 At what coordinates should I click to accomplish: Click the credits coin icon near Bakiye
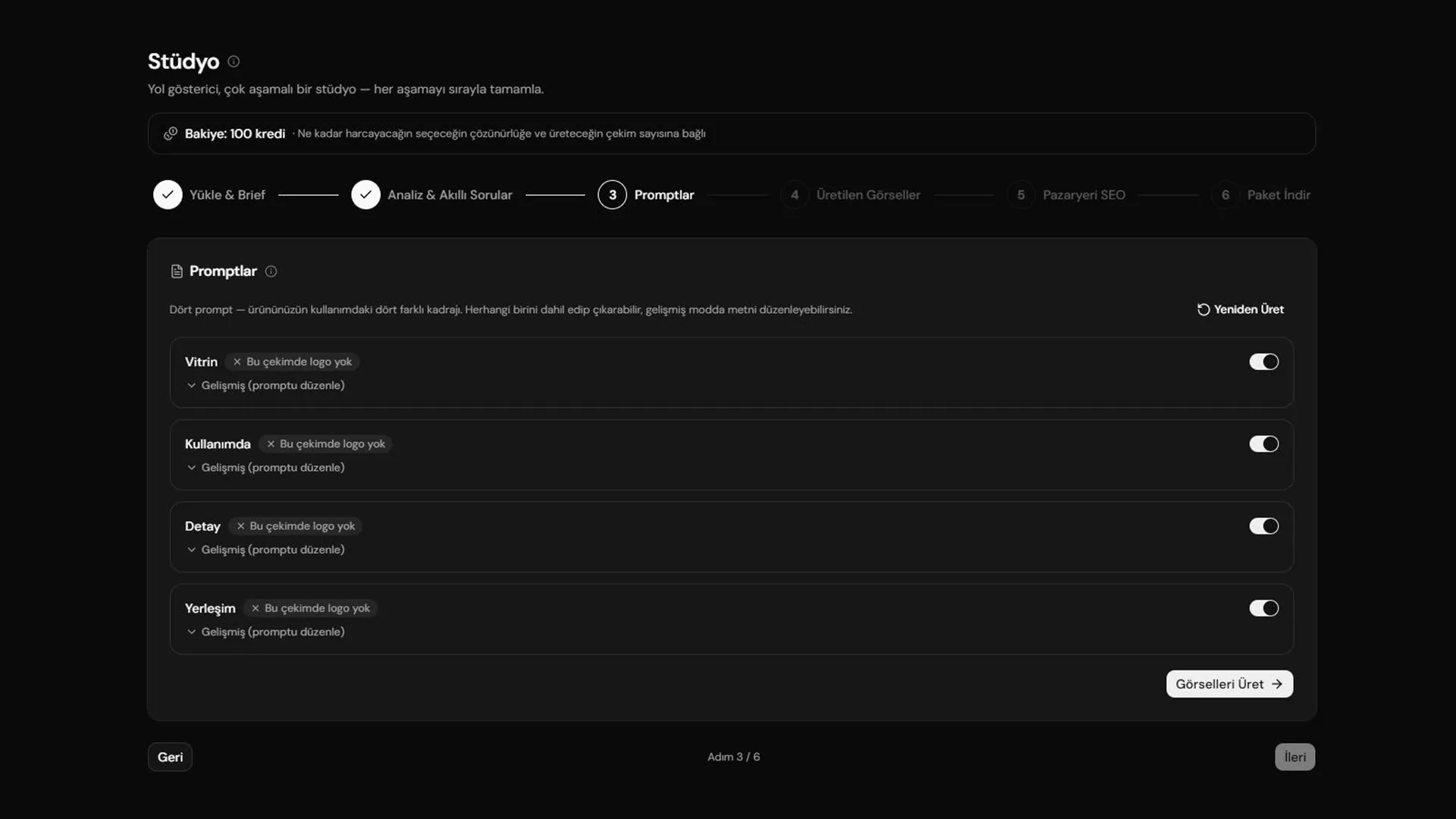(x=171, y=133)
